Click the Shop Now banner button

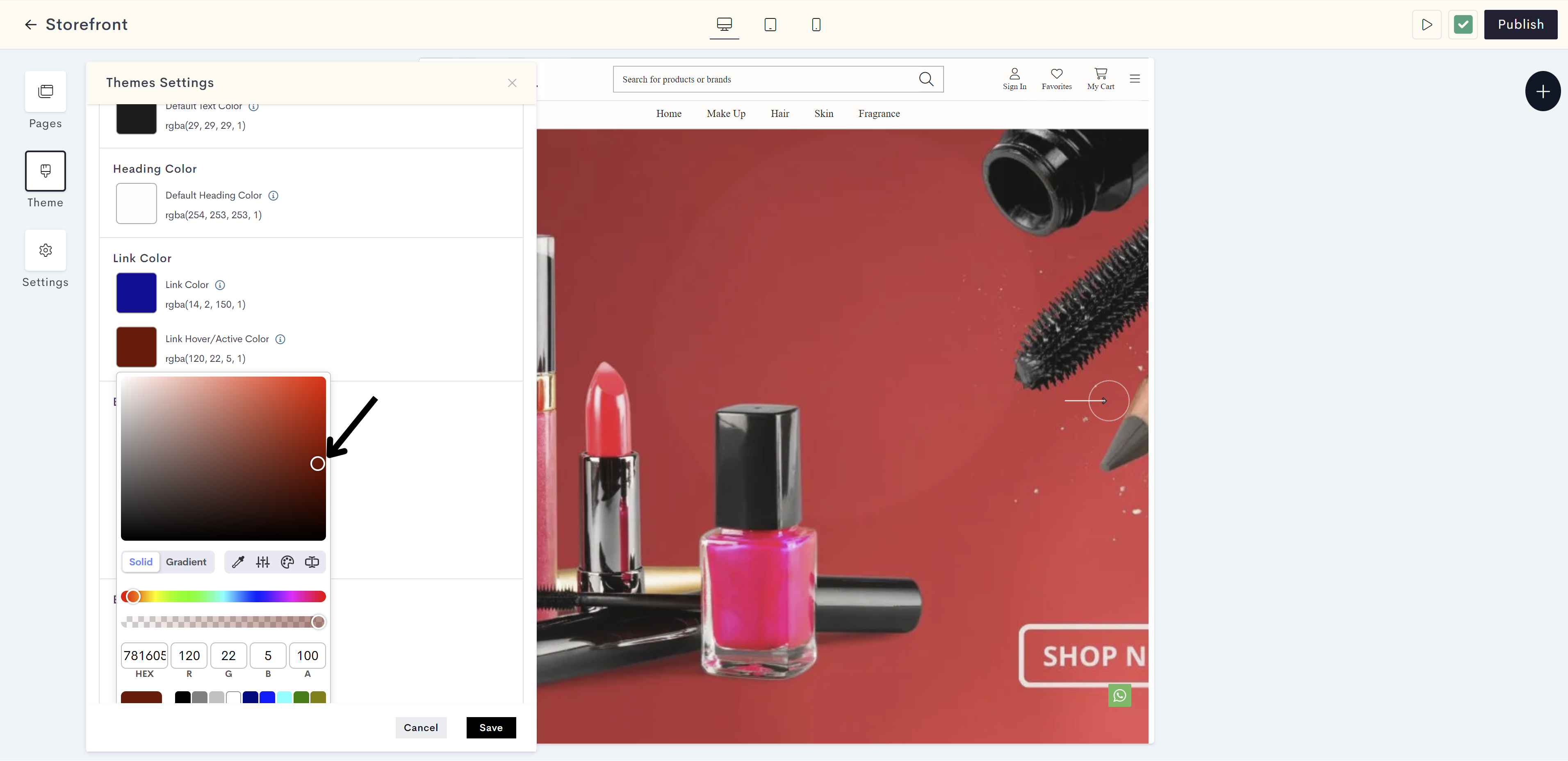coord(1084,656)
